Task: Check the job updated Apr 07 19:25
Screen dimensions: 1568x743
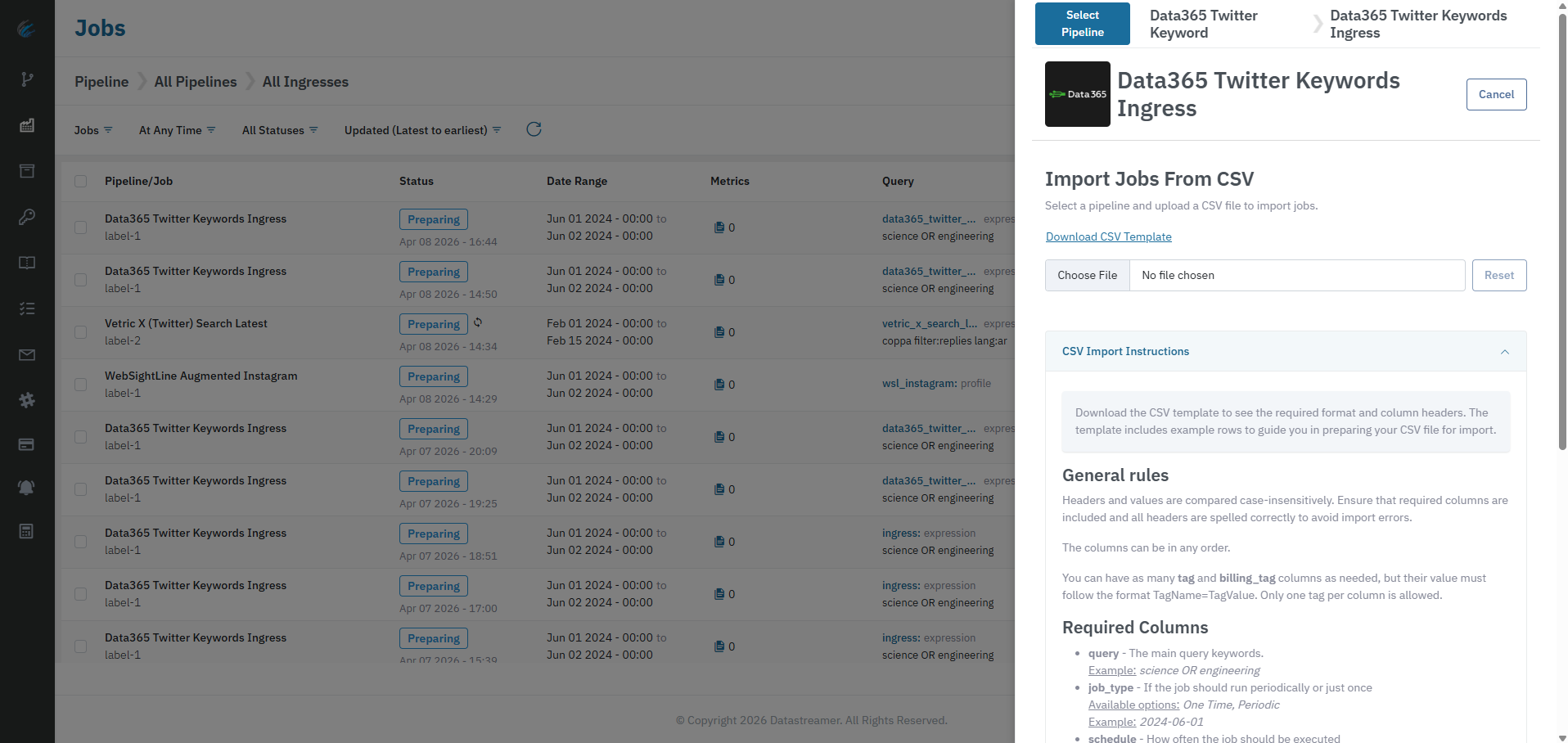Action: [x=80, y=489]
